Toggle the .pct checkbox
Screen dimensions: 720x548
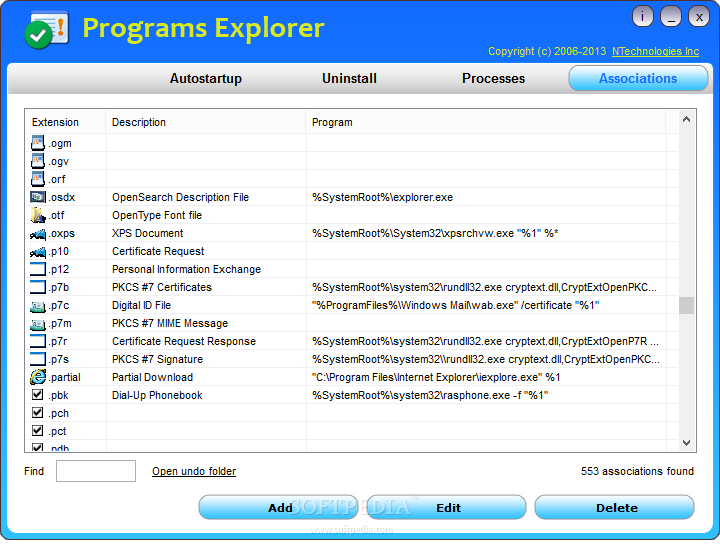tap(38, 430)
